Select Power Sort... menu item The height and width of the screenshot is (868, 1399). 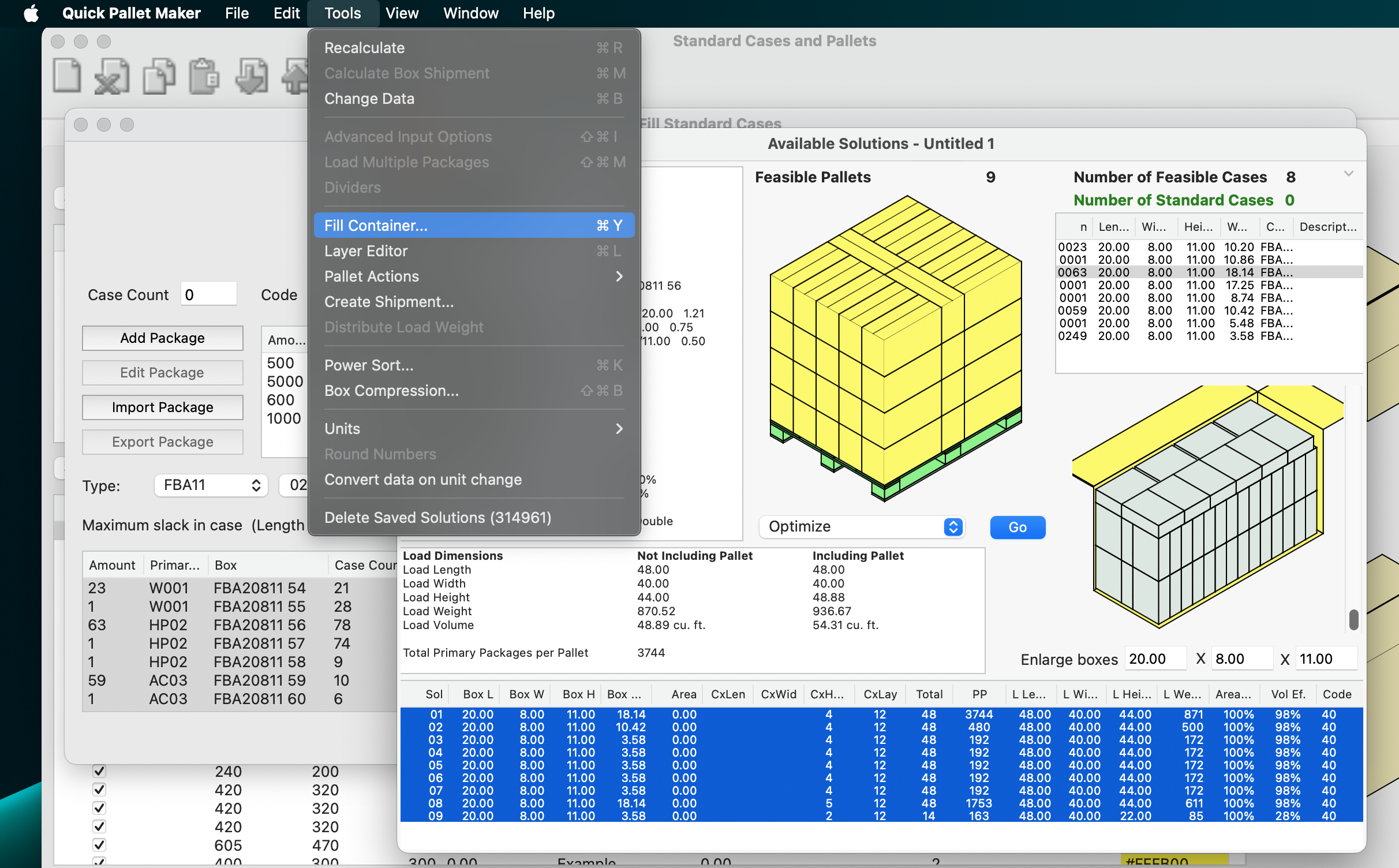click(474, 365)
